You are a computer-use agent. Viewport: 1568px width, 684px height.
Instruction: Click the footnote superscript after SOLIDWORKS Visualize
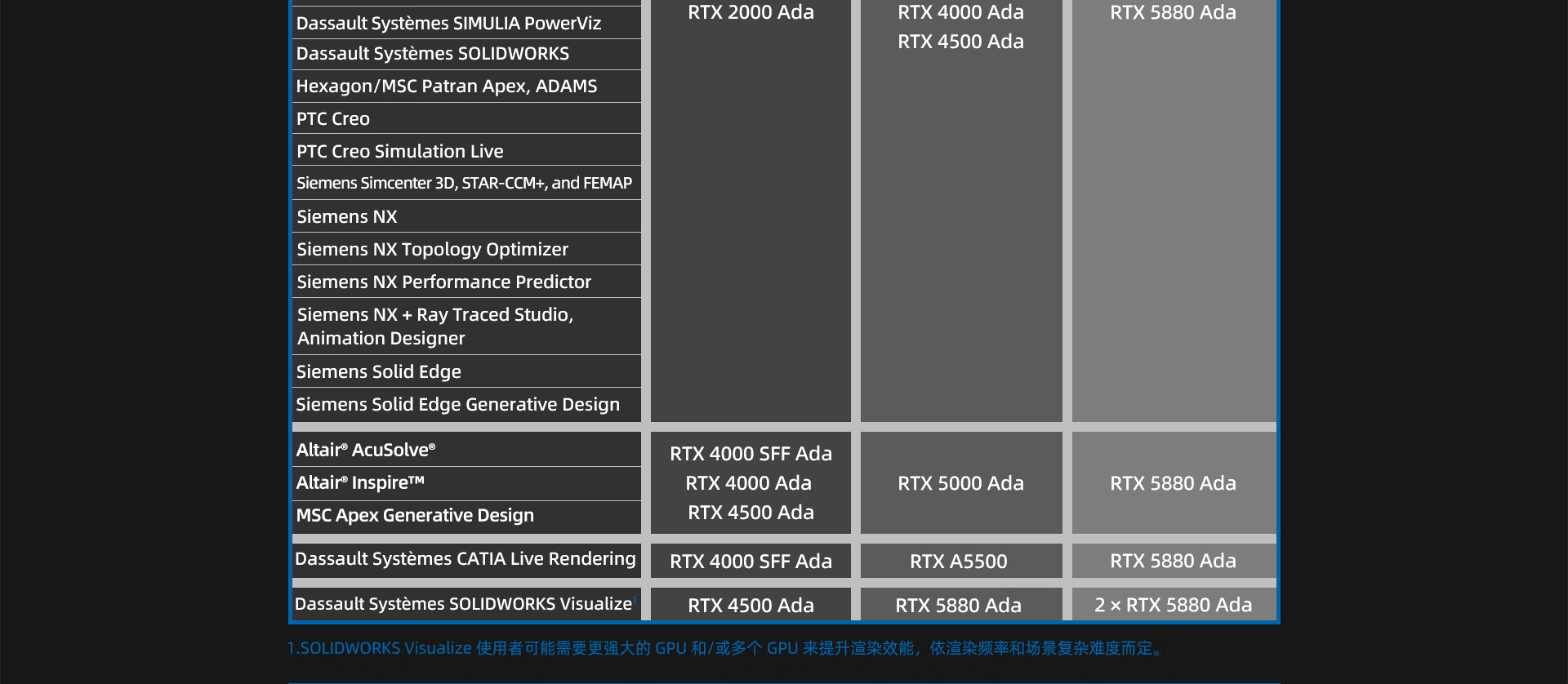pyautogui.click(x=635, y=600)
